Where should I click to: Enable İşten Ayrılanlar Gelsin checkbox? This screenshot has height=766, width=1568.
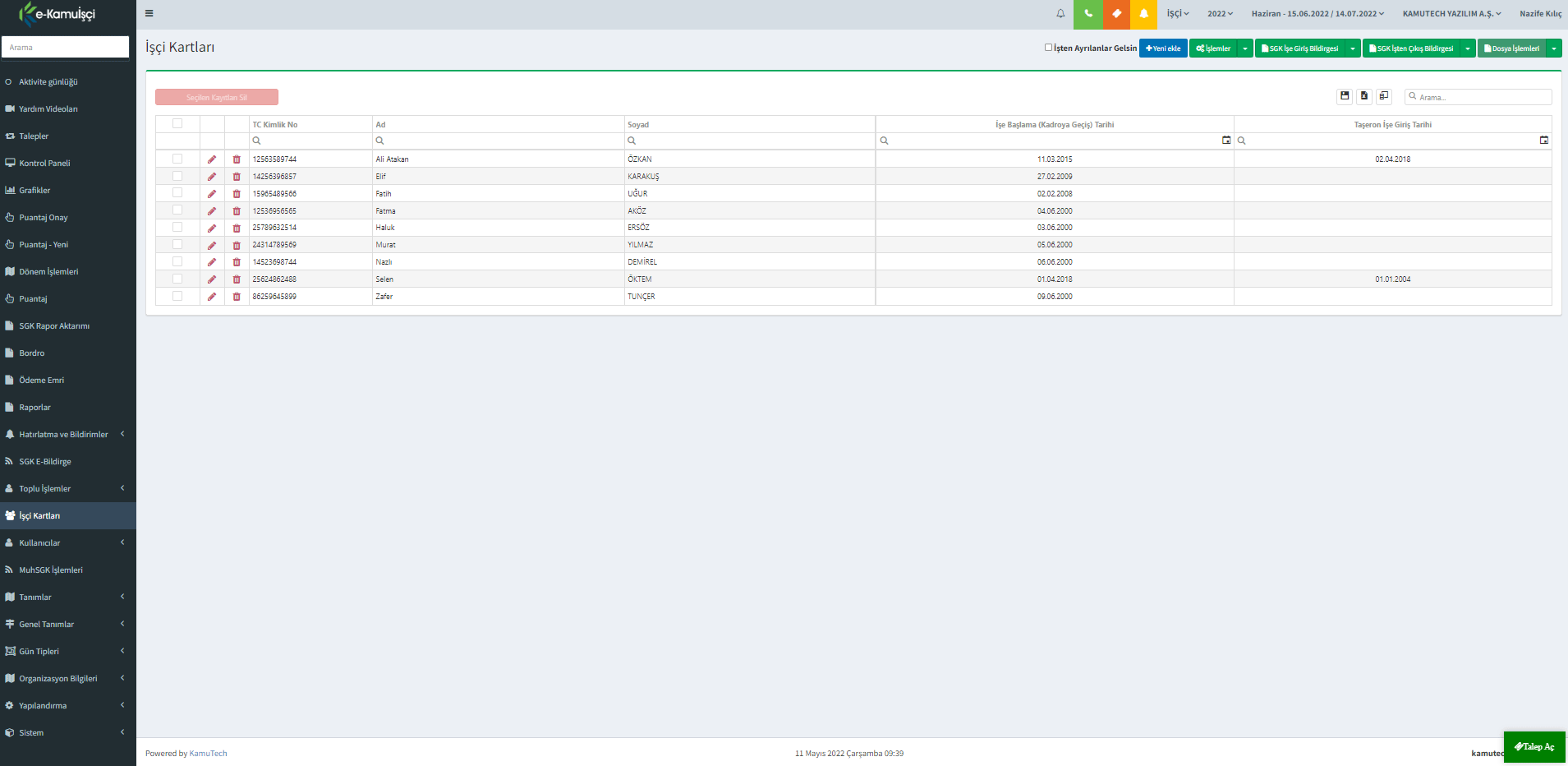[x=1048, y=48]
